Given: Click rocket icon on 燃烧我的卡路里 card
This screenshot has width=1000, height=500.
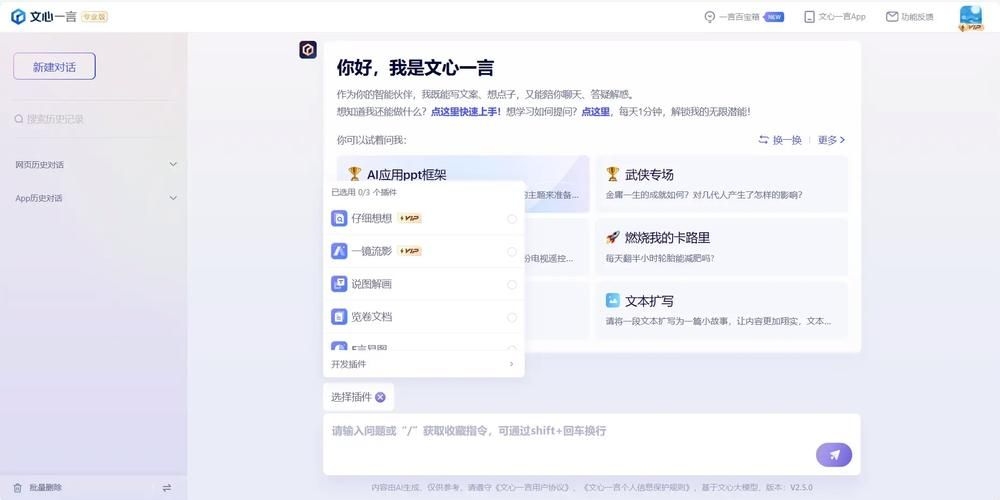Looking at the screenshot, I should click(x=612, y=237).
